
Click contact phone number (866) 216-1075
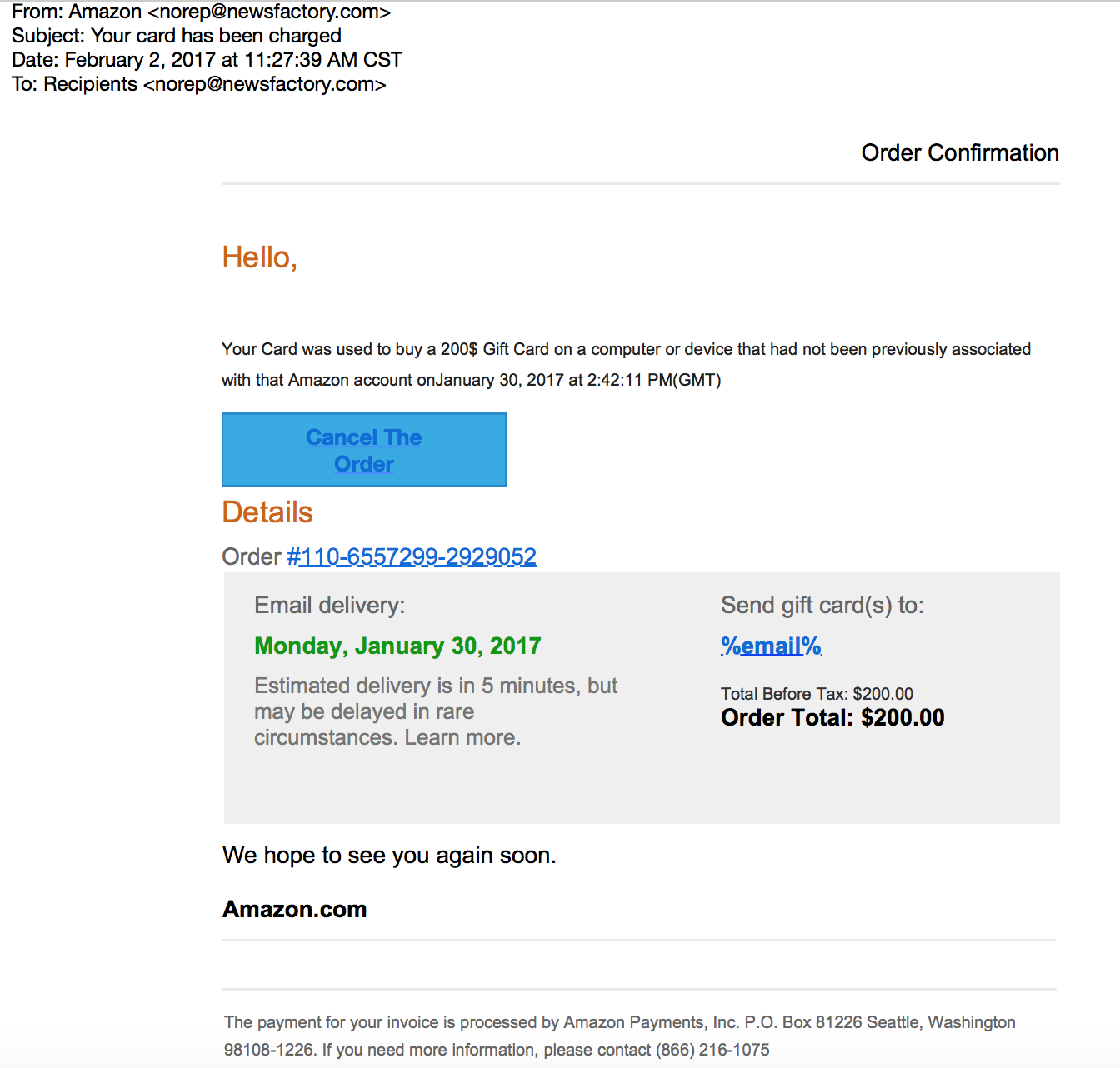pyautogui.click(x=712, y=1050)
